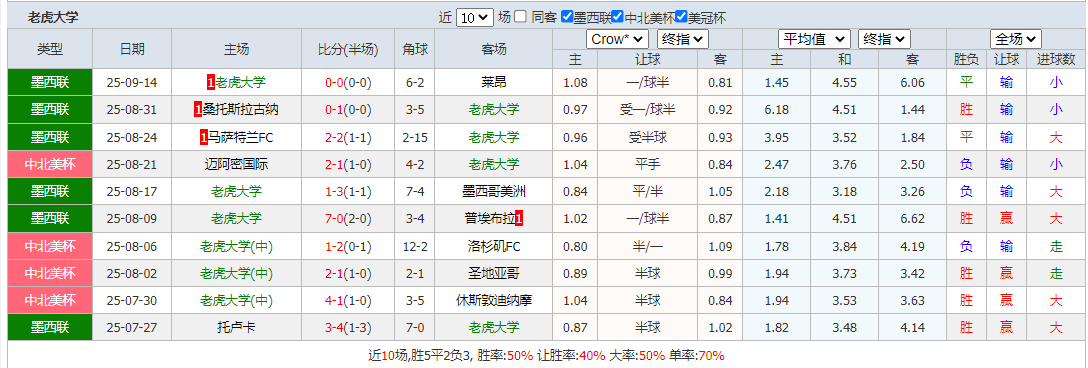Image resolution: width=1088 pixels, height=368 pixels.
Task: Click the date 25-07-30
Action: [x=132, y=300]
